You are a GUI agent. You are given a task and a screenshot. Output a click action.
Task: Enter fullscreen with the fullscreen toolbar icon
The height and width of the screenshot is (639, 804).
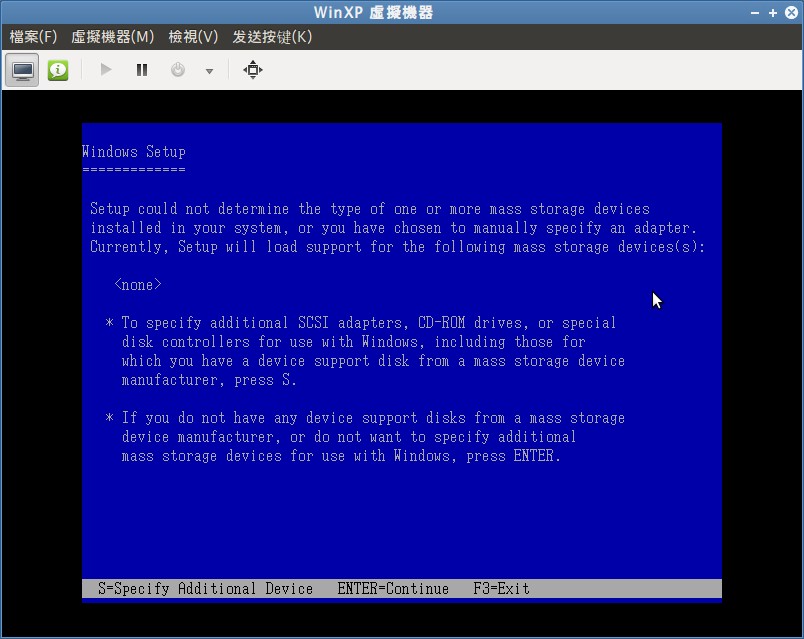pos(252,69)
